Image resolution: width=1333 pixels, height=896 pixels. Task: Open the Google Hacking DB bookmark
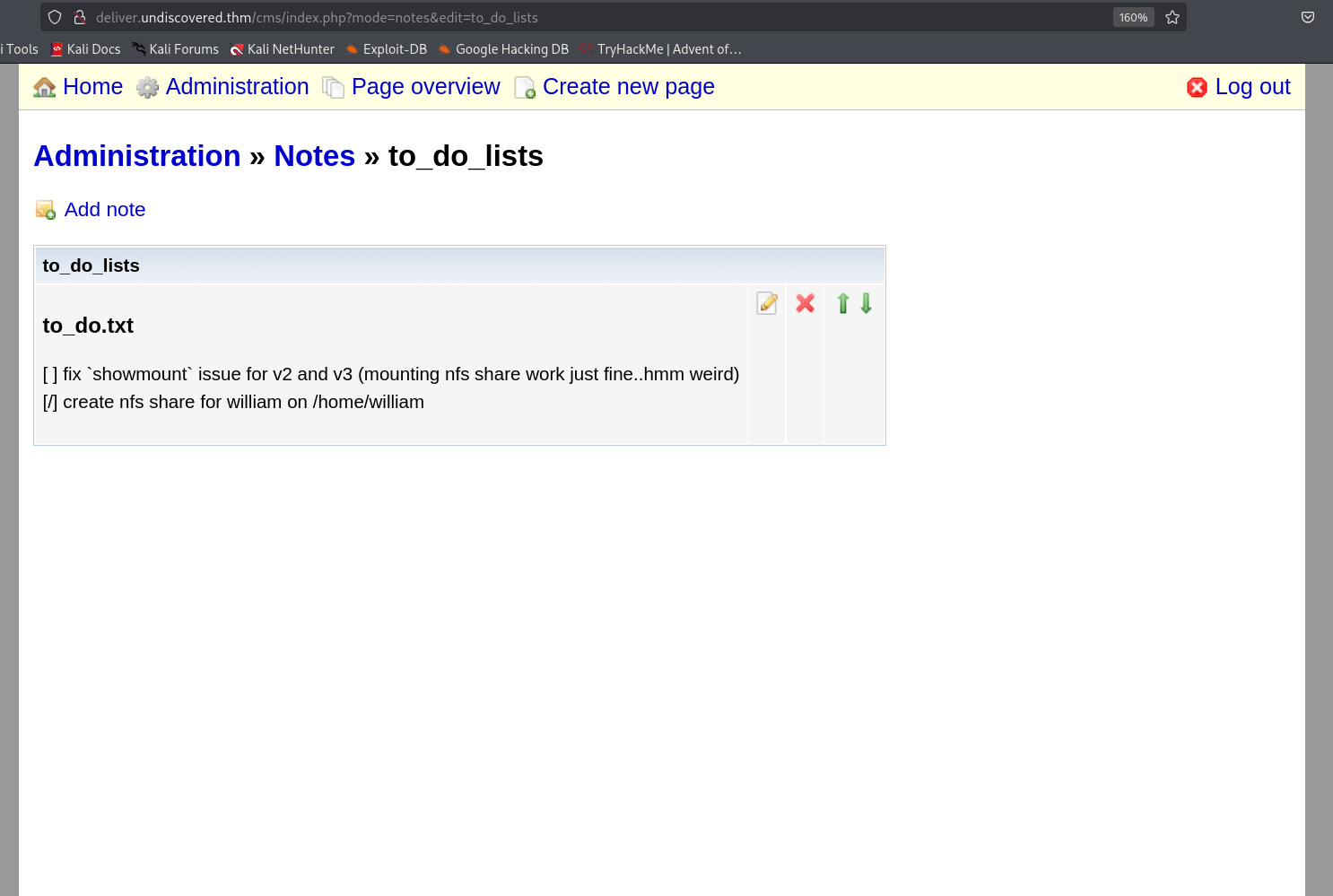pos(511,49)
